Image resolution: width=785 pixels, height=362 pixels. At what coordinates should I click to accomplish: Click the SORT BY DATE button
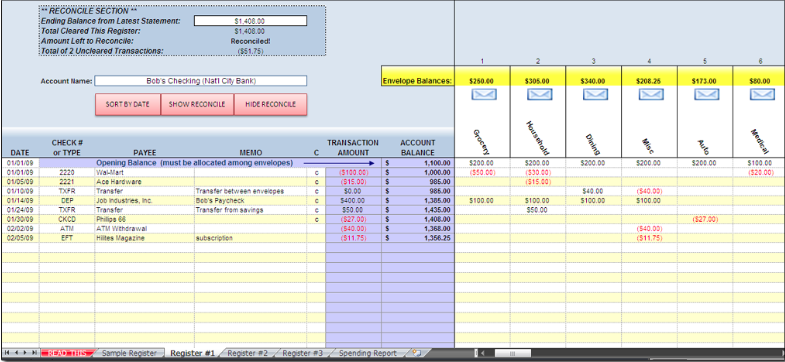click(x=128, y=105)
